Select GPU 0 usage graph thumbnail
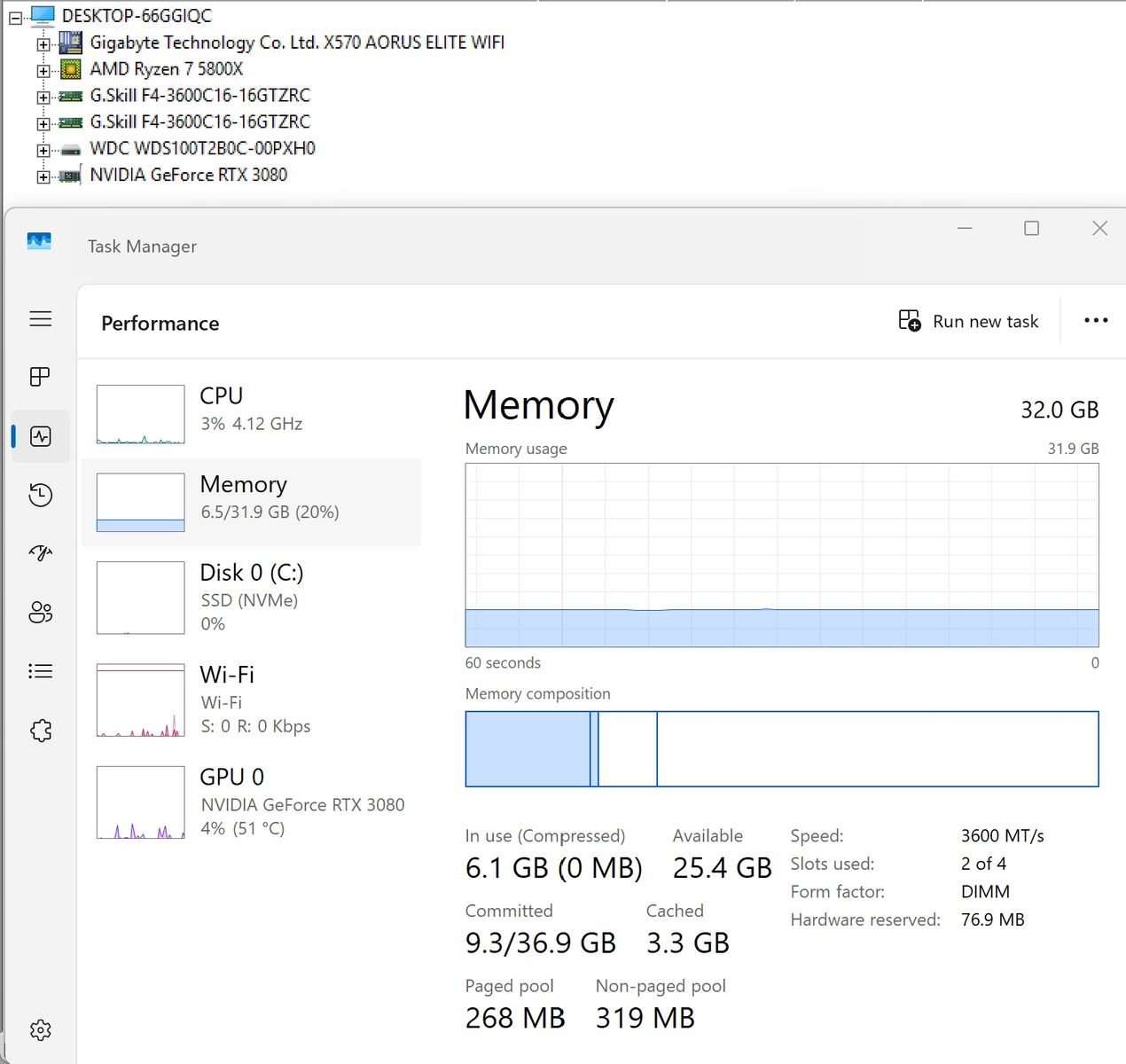The width and height of the screenshot is (1126, 1064). point(140,802)
